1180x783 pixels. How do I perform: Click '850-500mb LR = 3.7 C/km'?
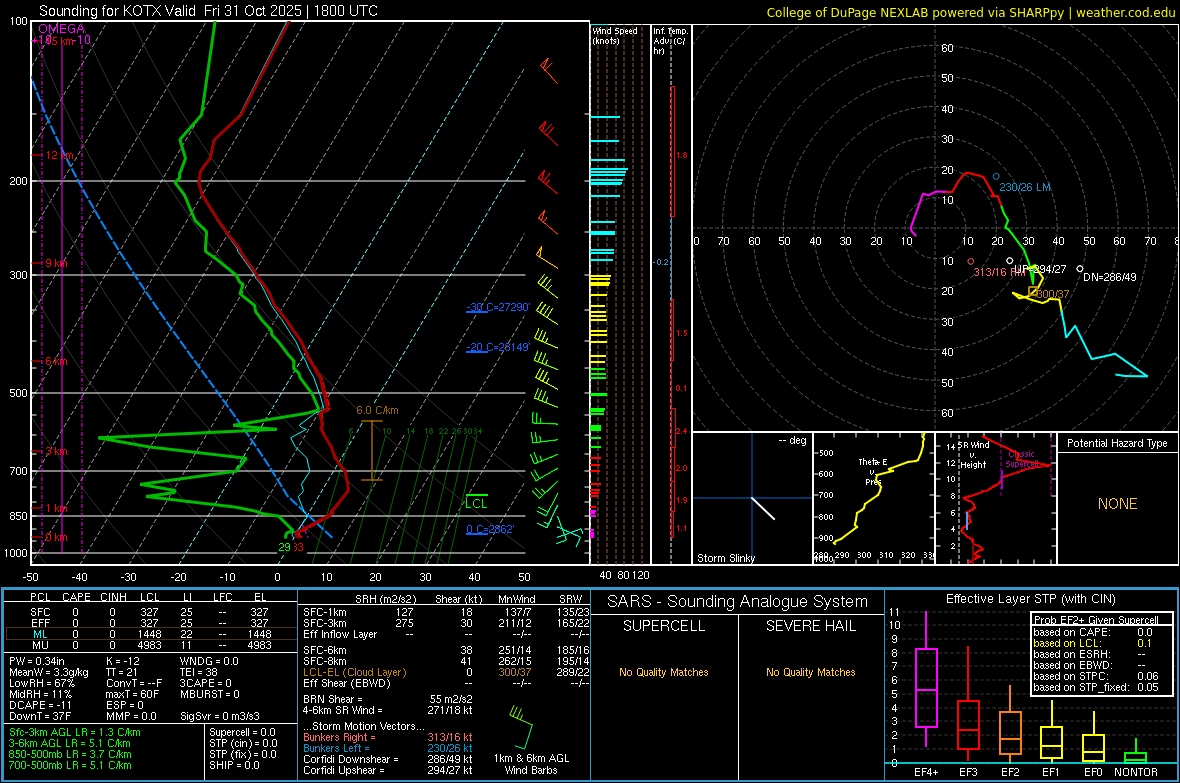click(x=70, y=754)
